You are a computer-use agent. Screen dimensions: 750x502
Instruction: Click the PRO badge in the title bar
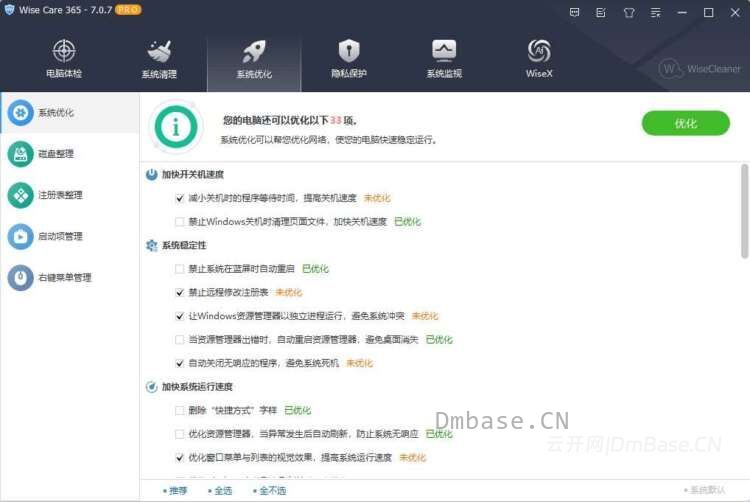tap(128, 10)
